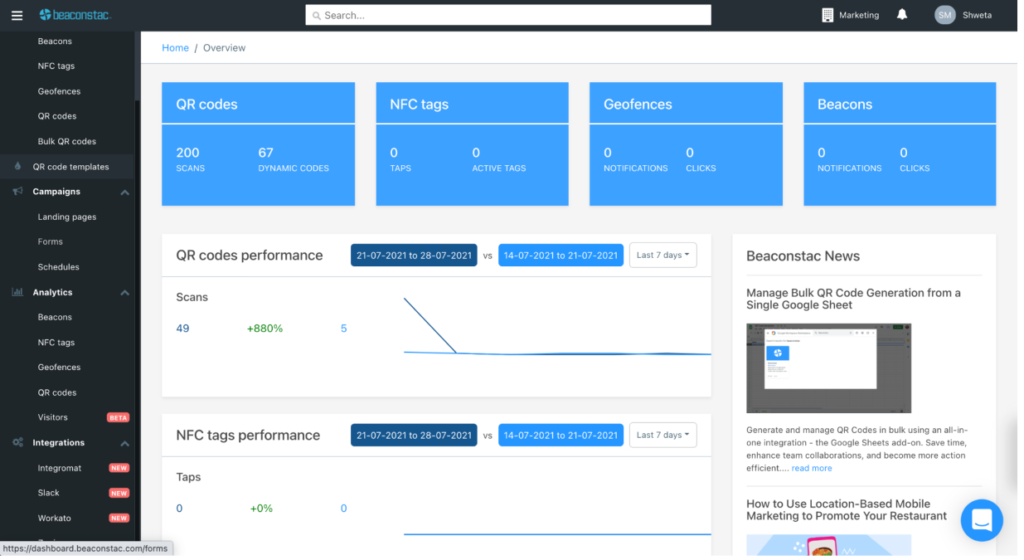Click the Campaigns megaphone icon
This screenshot has width=1024, height=560.
coord(18,192)
